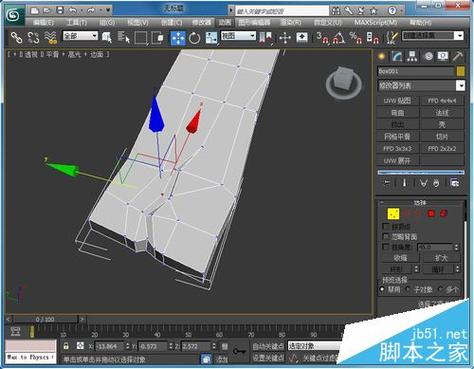The height and width of the screenshot is (369, 474).
Task: Select the Off preview selection radio button
Action: tap(383, 289)
